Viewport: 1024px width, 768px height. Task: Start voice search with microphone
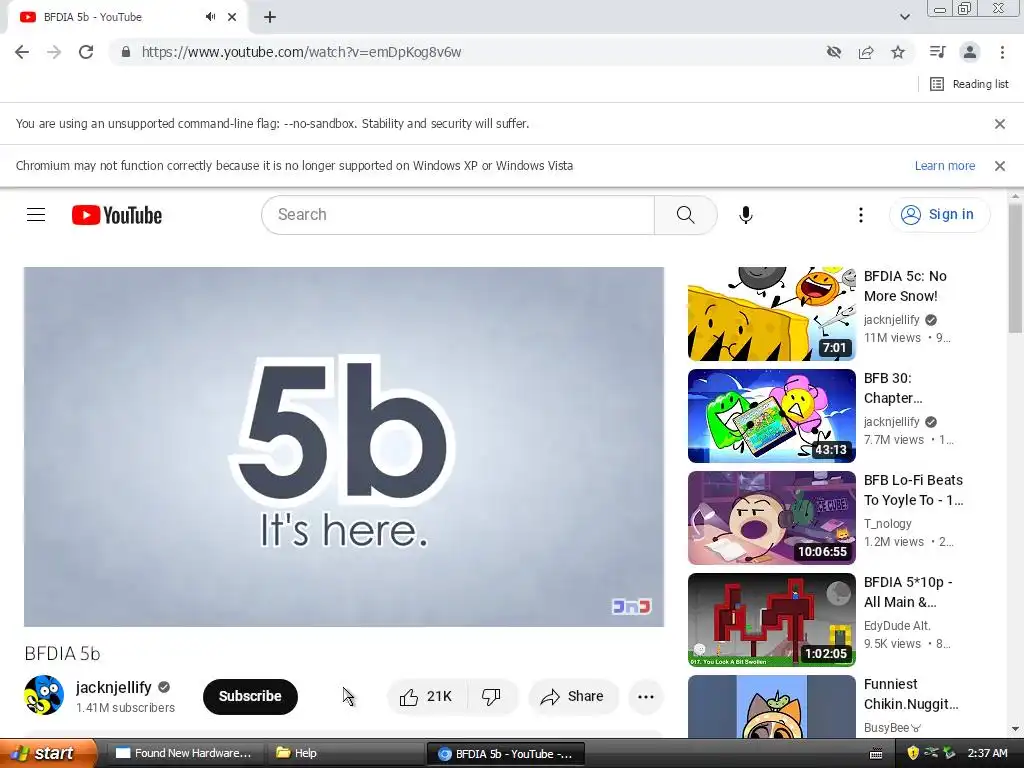(x=745, y=215)
